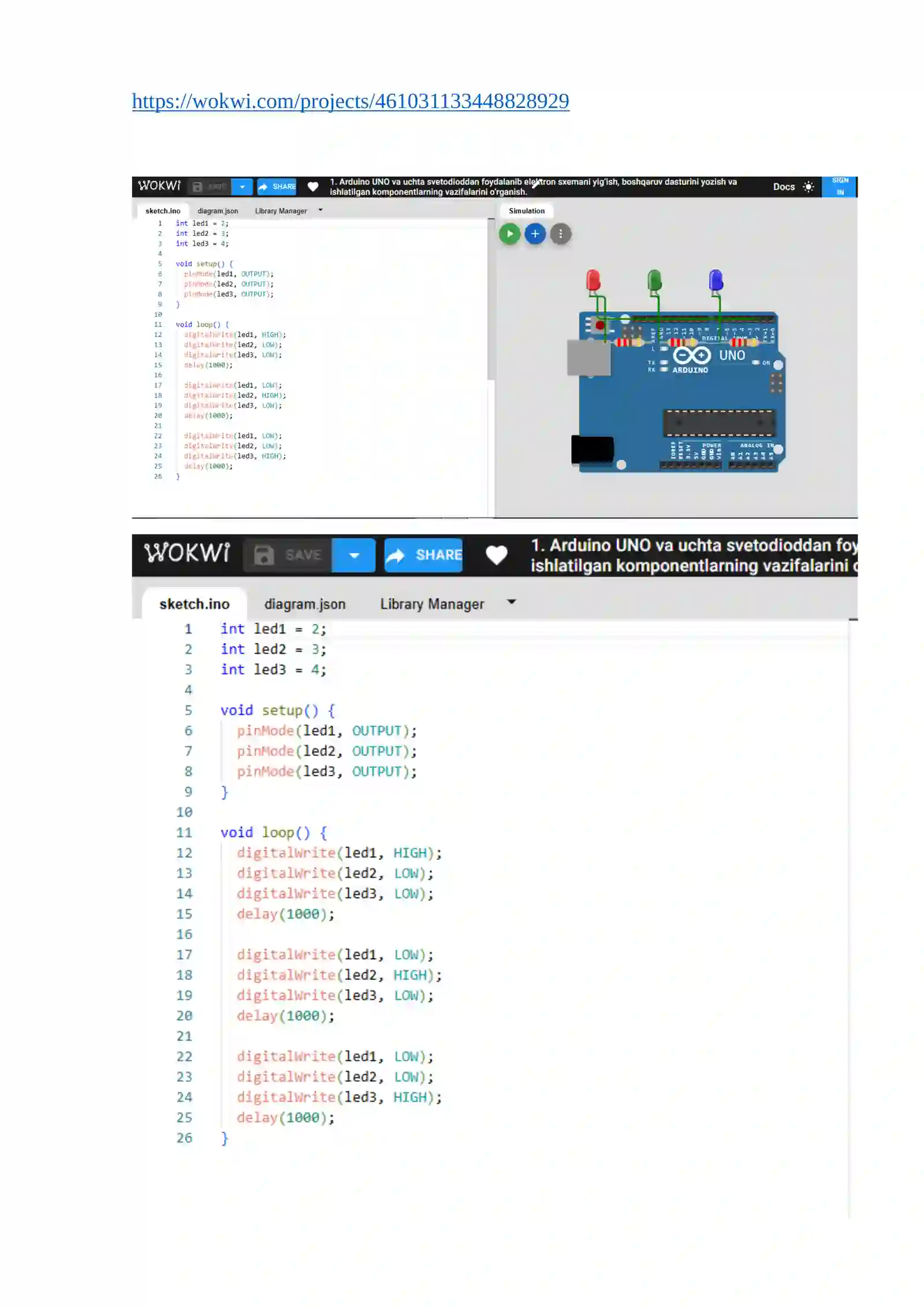Click the Arduino USB port connector
The width and height of the screenshot is (924, 1307).
tap(588, 358)
